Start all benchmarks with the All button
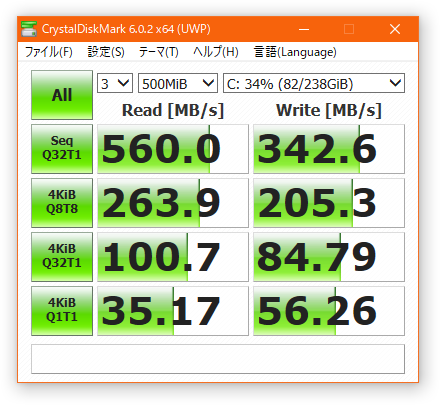The width and height of the screenshot is (440, 405). click(x=62, y=95)
